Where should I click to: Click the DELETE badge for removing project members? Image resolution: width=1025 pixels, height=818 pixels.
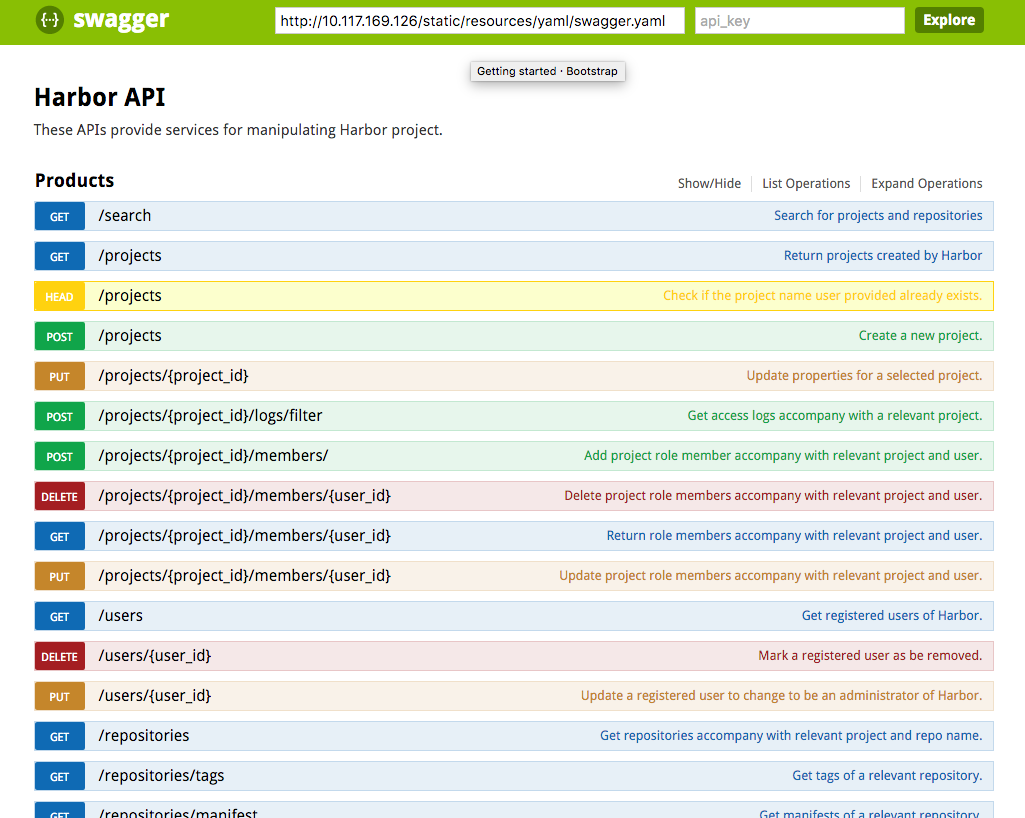point(59,496)
